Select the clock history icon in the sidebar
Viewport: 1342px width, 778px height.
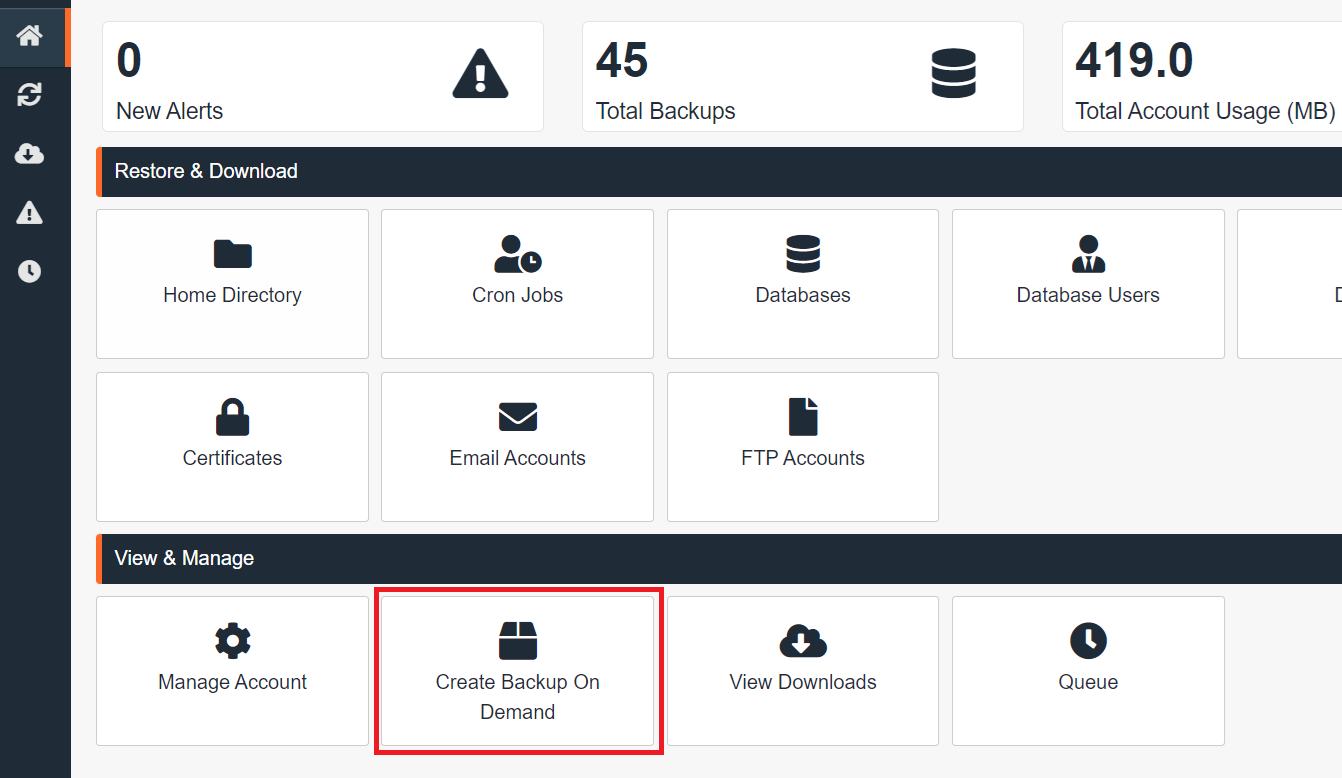[28, 270]
